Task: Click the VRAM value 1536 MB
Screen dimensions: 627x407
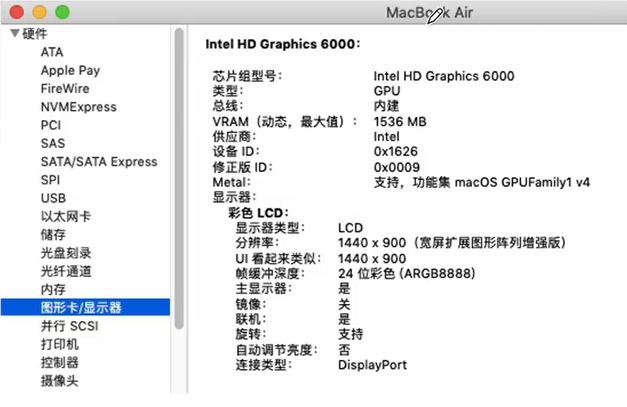Action: coord(400,122)
